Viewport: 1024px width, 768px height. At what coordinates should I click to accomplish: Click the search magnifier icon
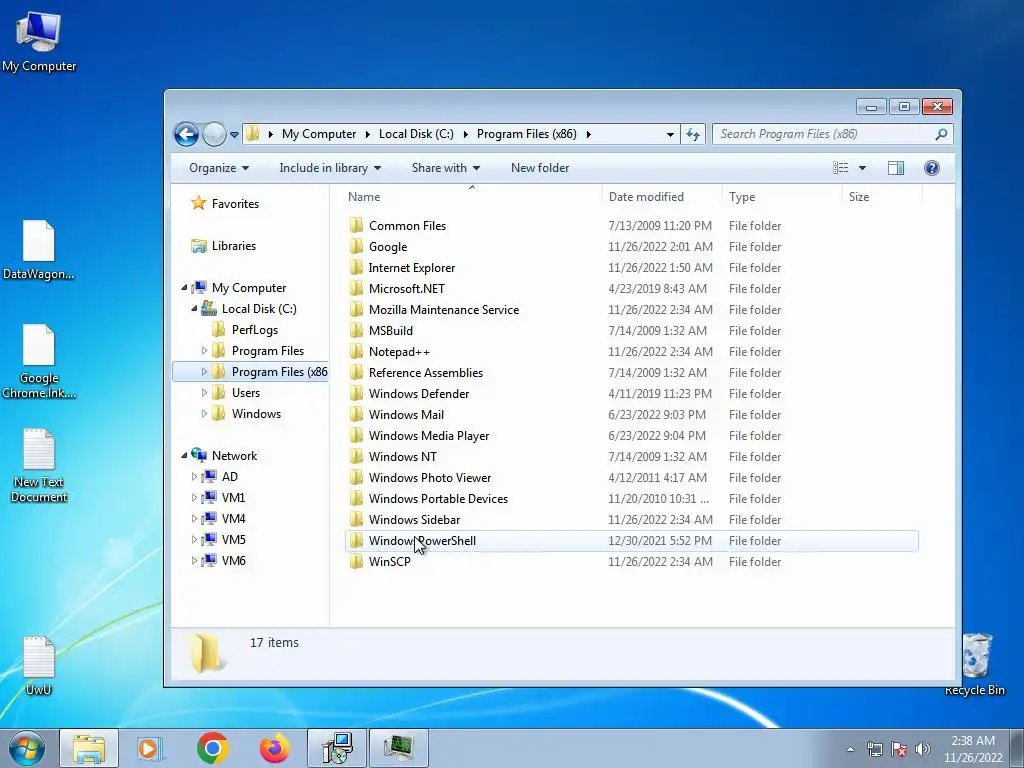pos(941,134)
